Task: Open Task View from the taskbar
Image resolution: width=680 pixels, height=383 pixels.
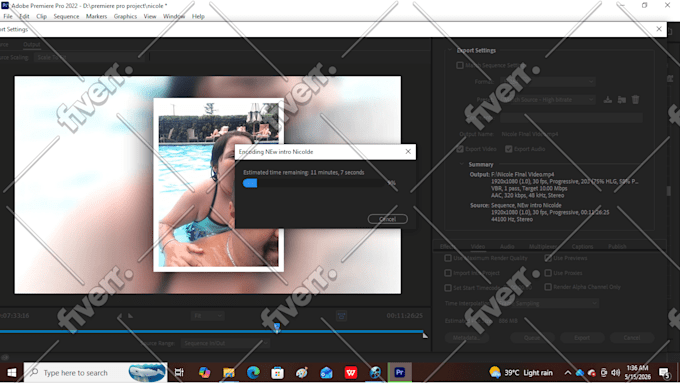Action: point(179,373)
